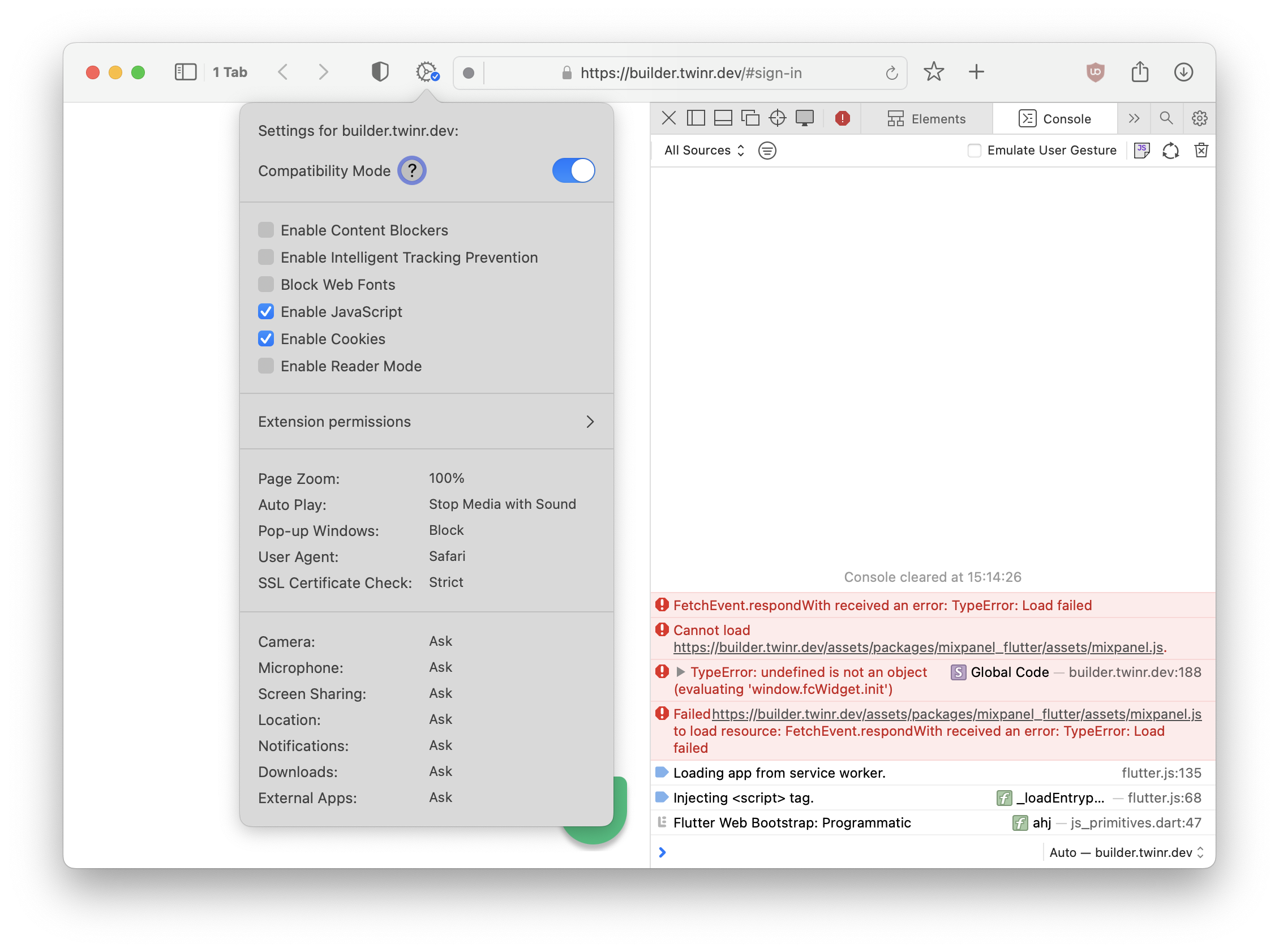Click the URL address field
The image size is (1279, 952).
point(690,73)
